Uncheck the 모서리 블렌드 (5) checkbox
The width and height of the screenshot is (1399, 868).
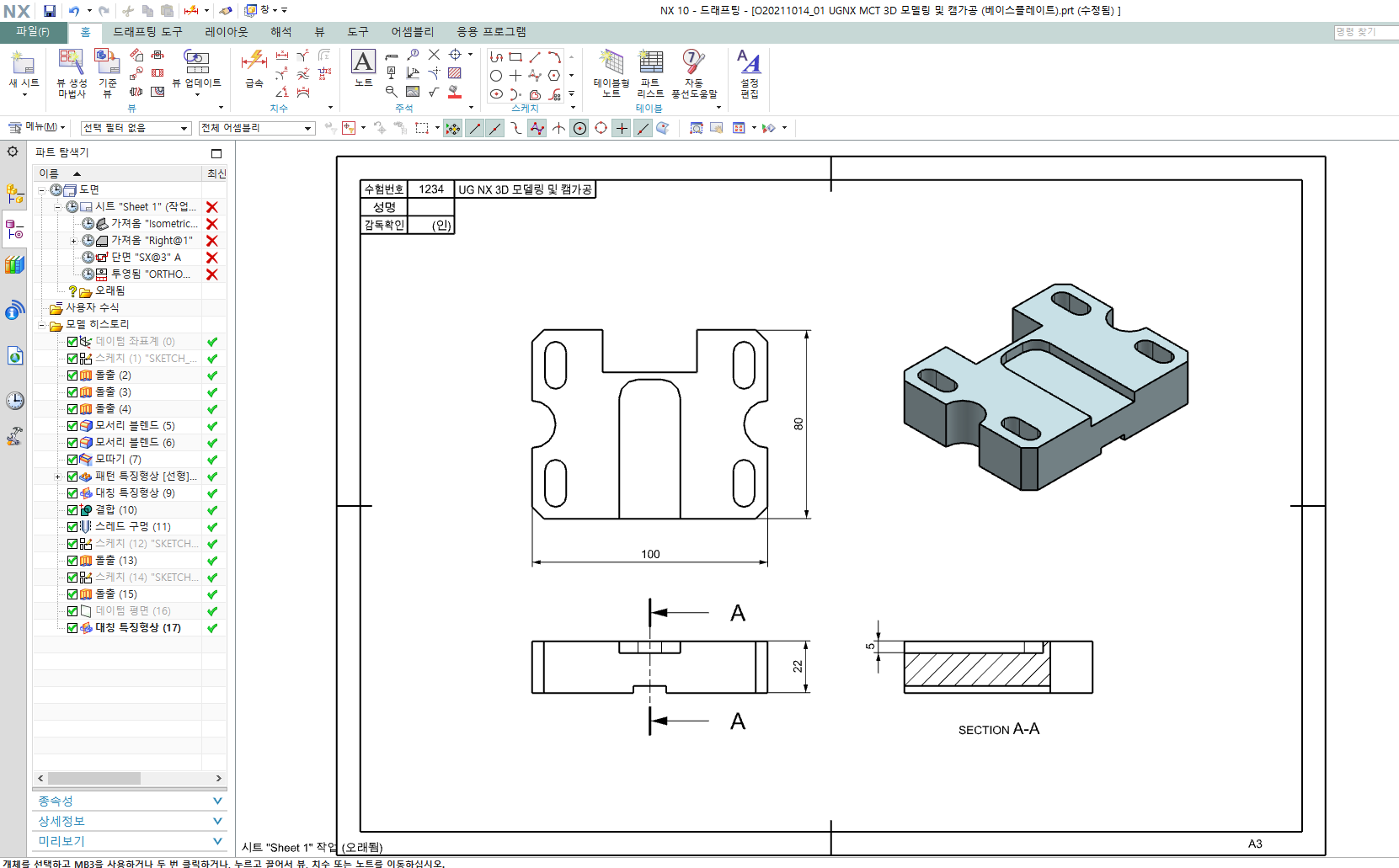click(x=72, y=426)
